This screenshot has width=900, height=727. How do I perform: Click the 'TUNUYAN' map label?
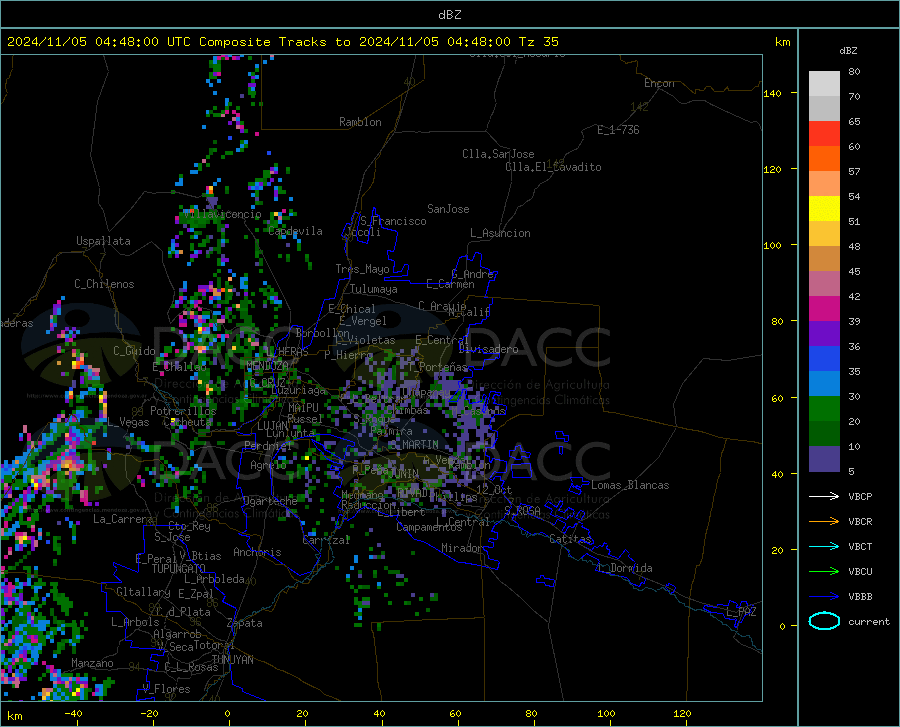tap(232, 660)
